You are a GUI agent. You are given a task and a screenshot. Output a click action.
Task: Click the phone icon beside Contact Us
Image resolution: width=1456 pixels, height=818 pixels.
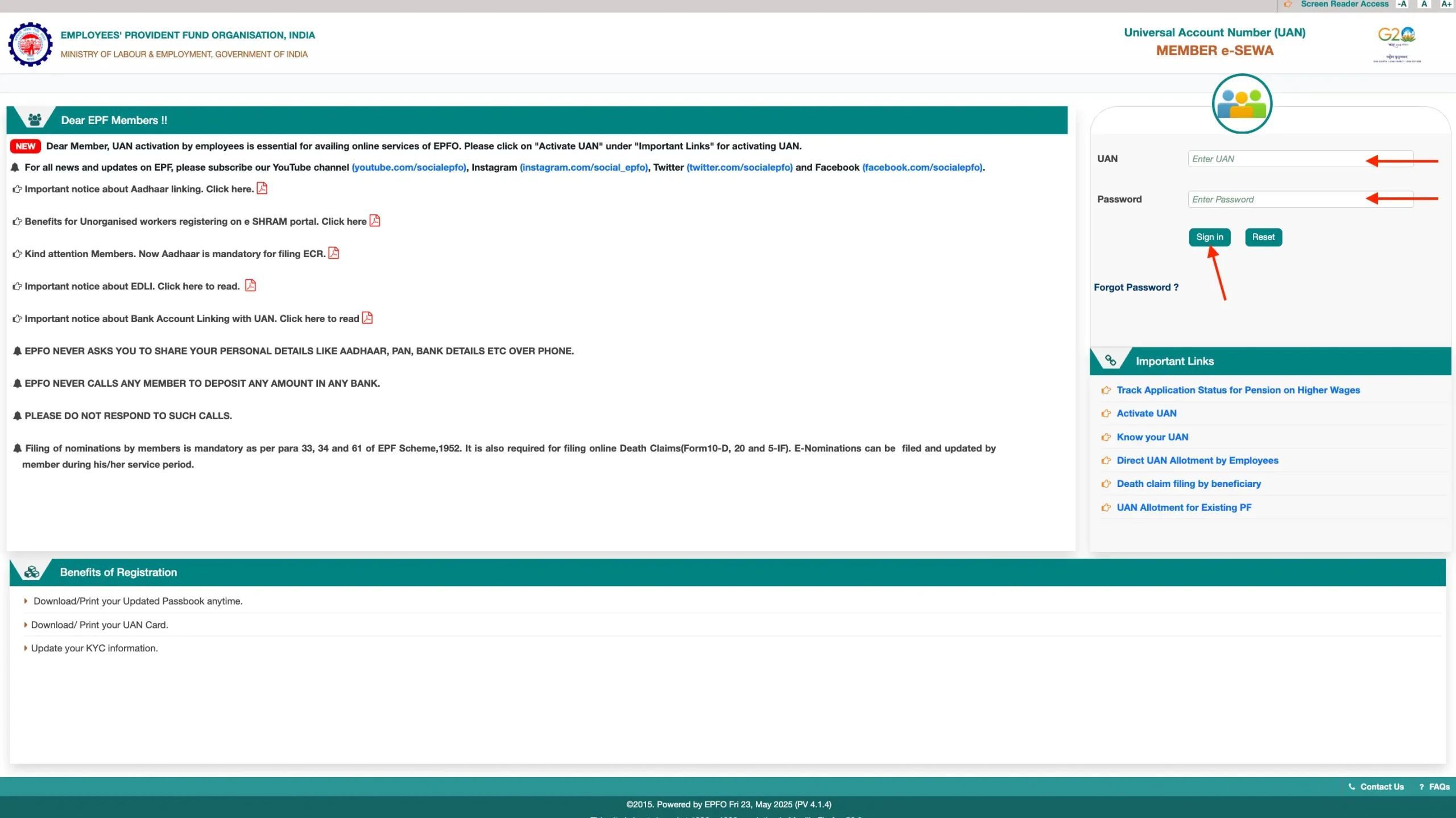pyautogui.click(x=1351, y=786)
